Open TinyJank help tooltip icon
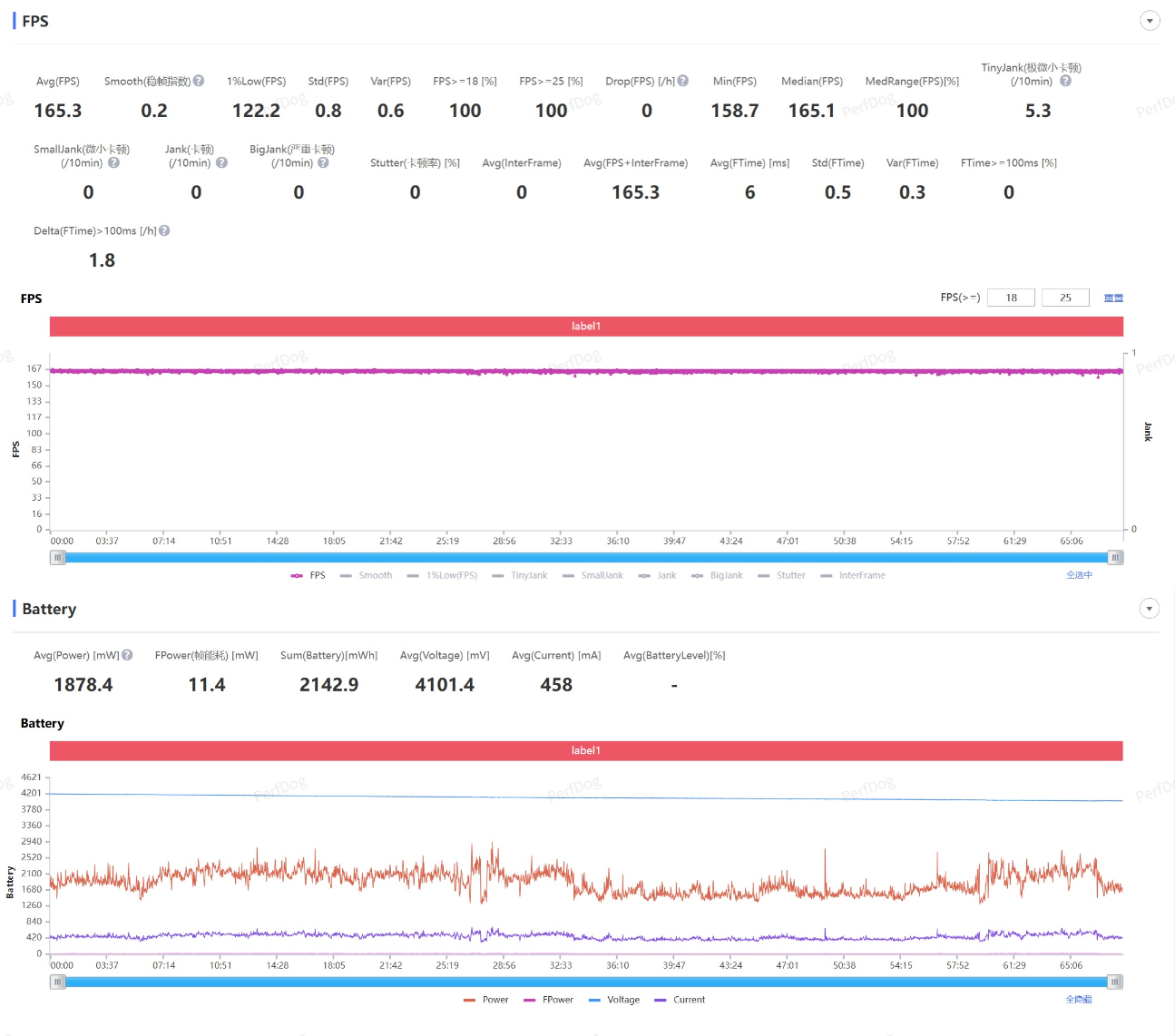1175x1036 pixels. pyautogui.click(x=1065, y=81)
